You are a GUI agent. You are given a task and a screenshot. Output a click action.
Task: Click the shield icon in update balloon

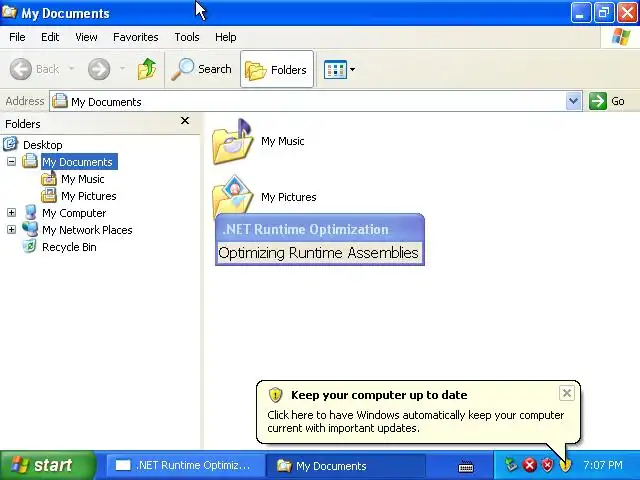point(276,395)
